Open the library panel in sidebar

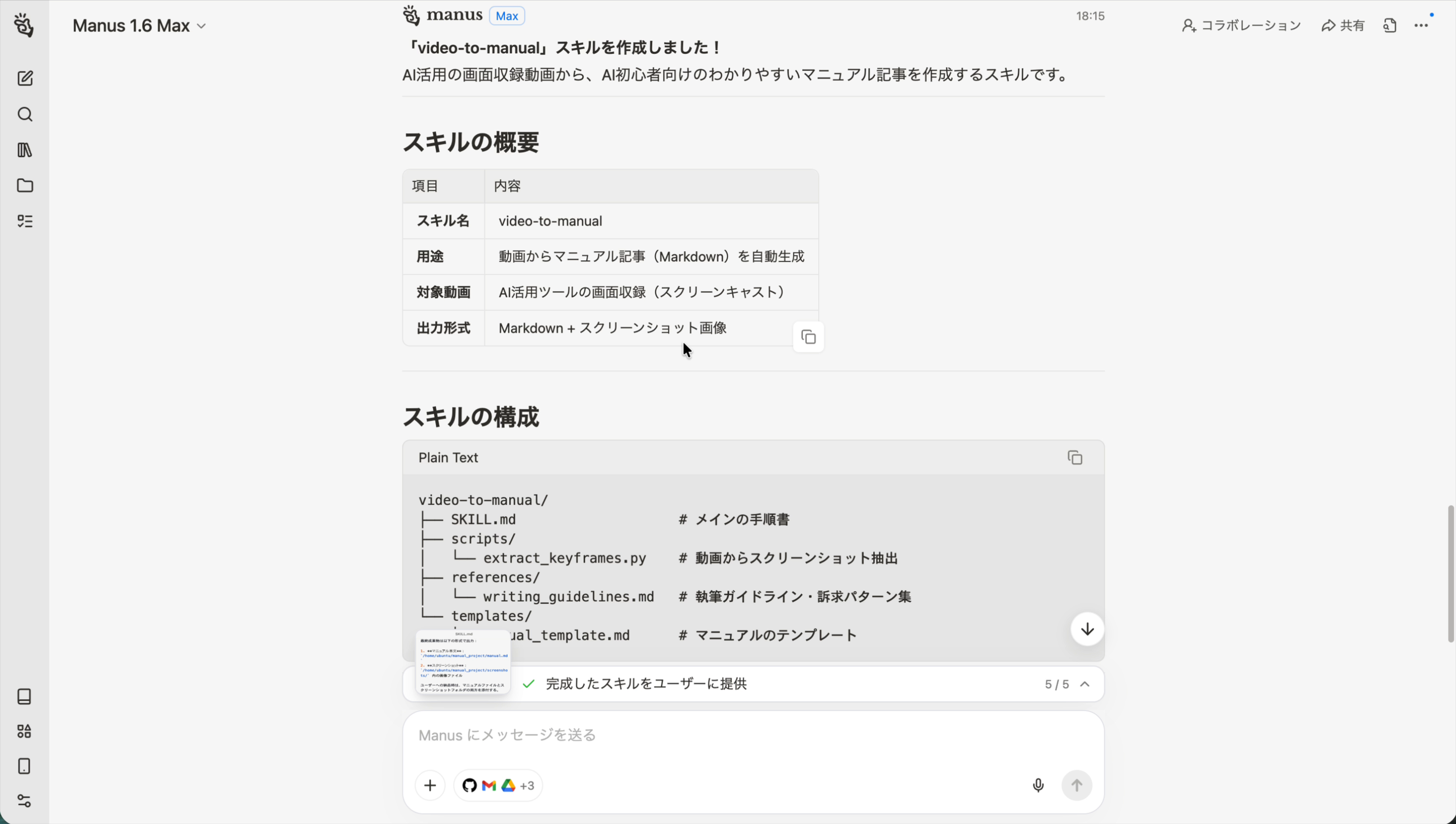[25, 150]
